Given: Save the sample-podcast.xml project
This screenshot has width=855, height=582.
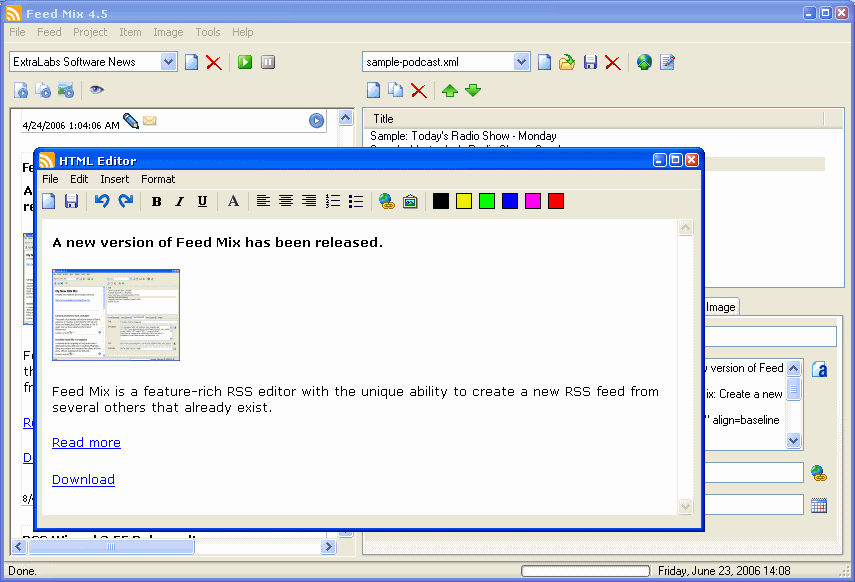Looking at the screenshot, I should [x=590, y=62].
